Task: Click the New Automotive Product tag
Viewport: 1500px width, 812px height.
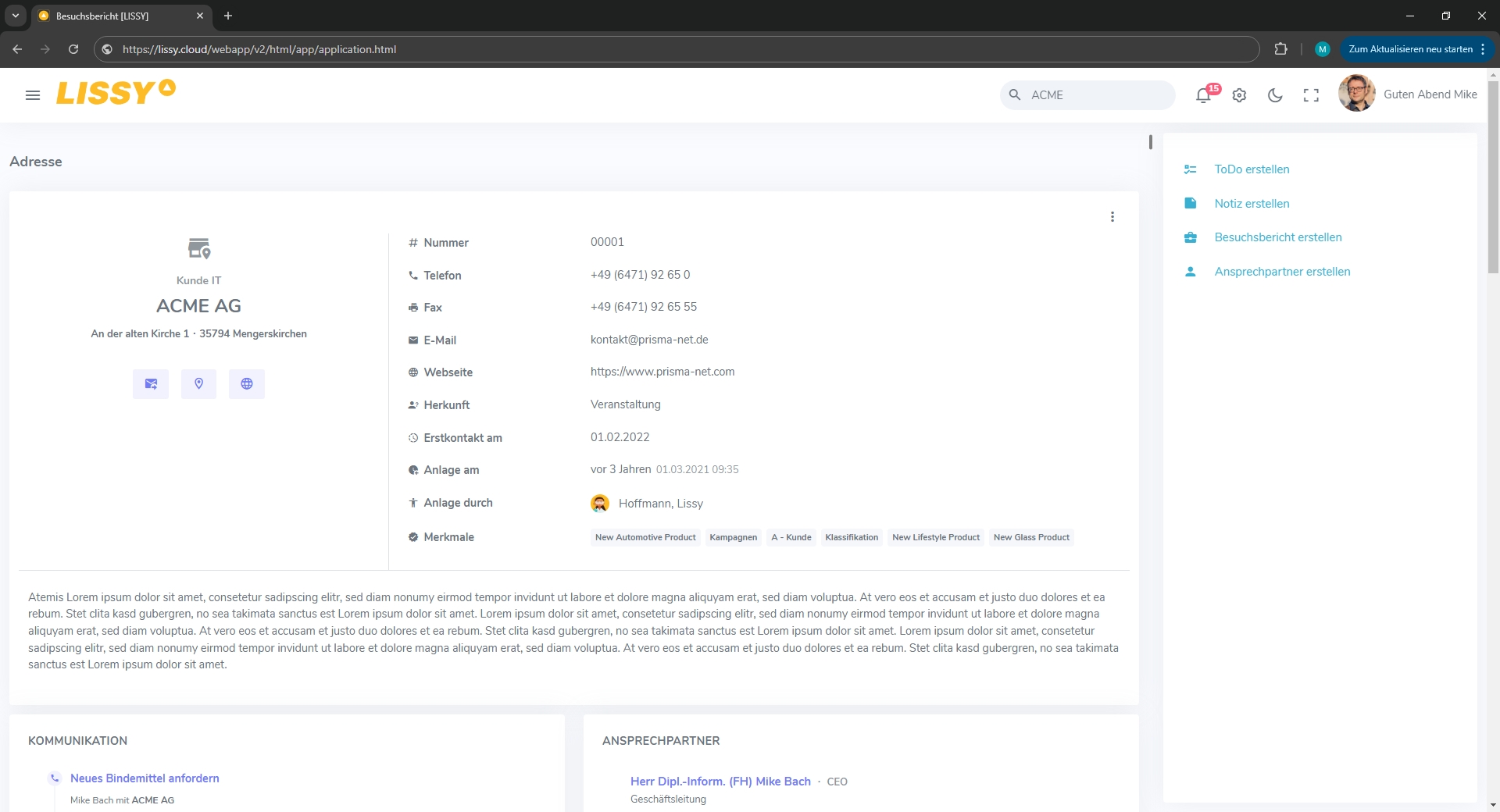Action: tap(645, 537)
